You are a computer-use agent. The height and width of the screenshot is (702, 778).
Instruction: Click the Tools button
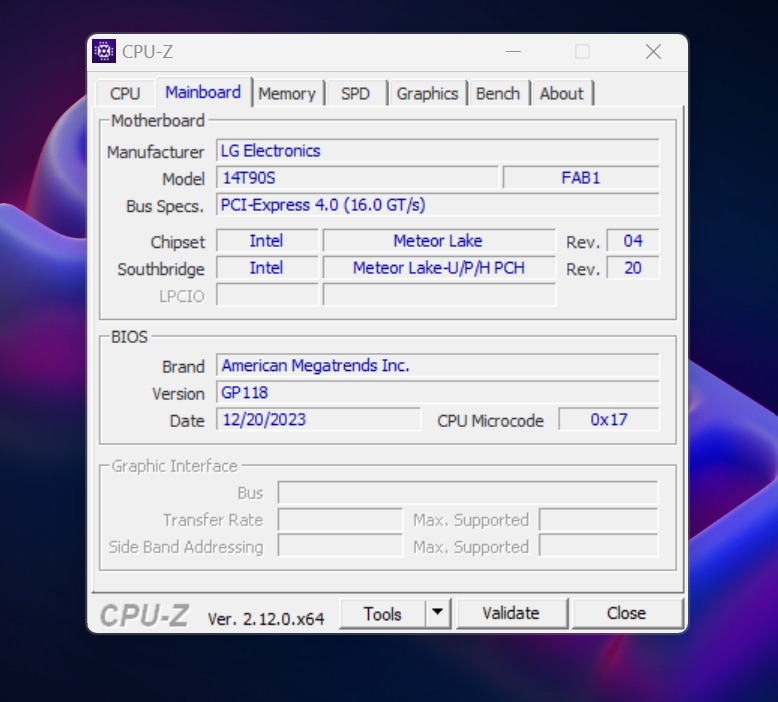coord(382,614)
